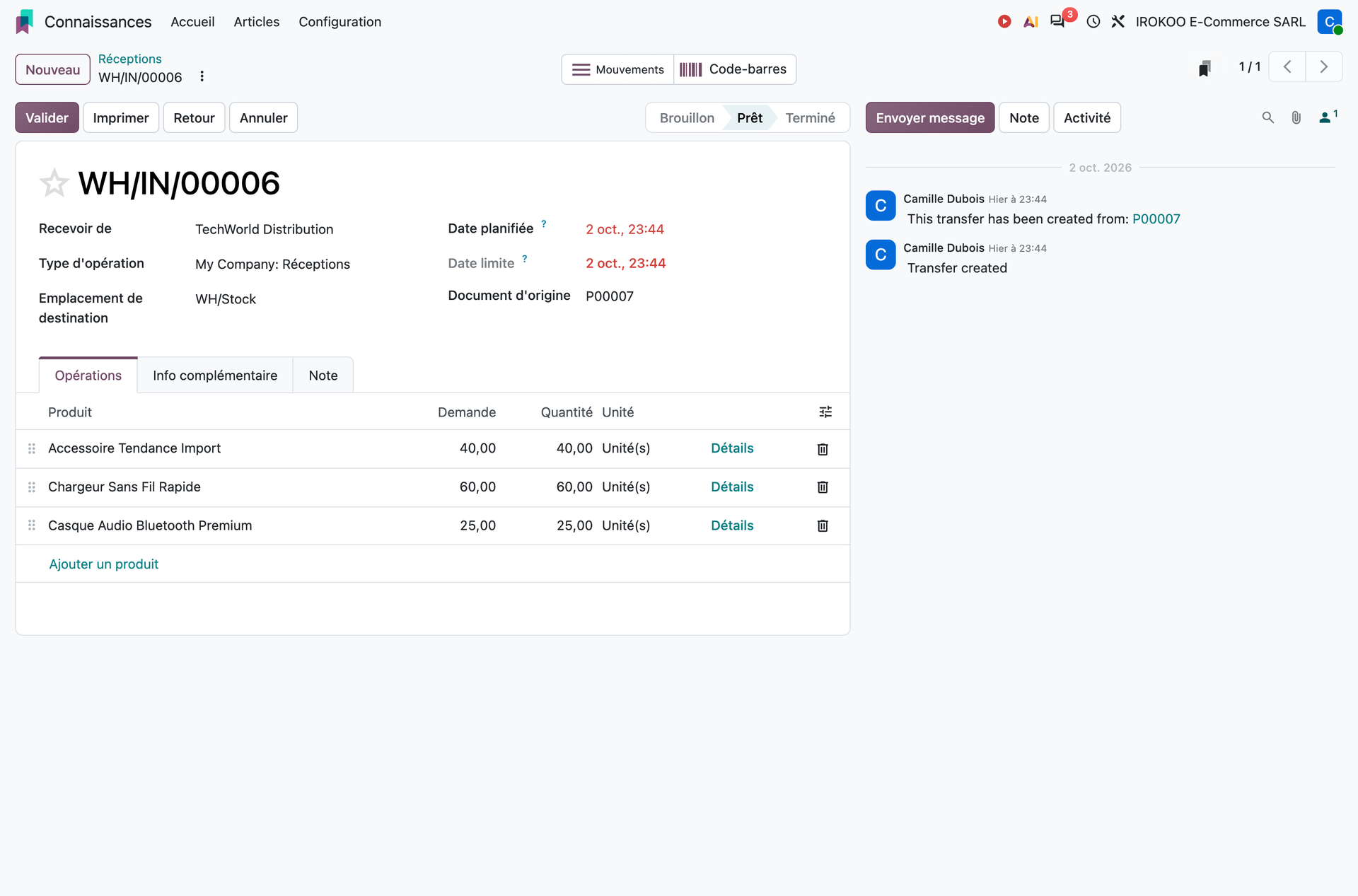Delete the Accessoire Tendance Import line
The image size is (1358, 896).
(x=823, y=449)
